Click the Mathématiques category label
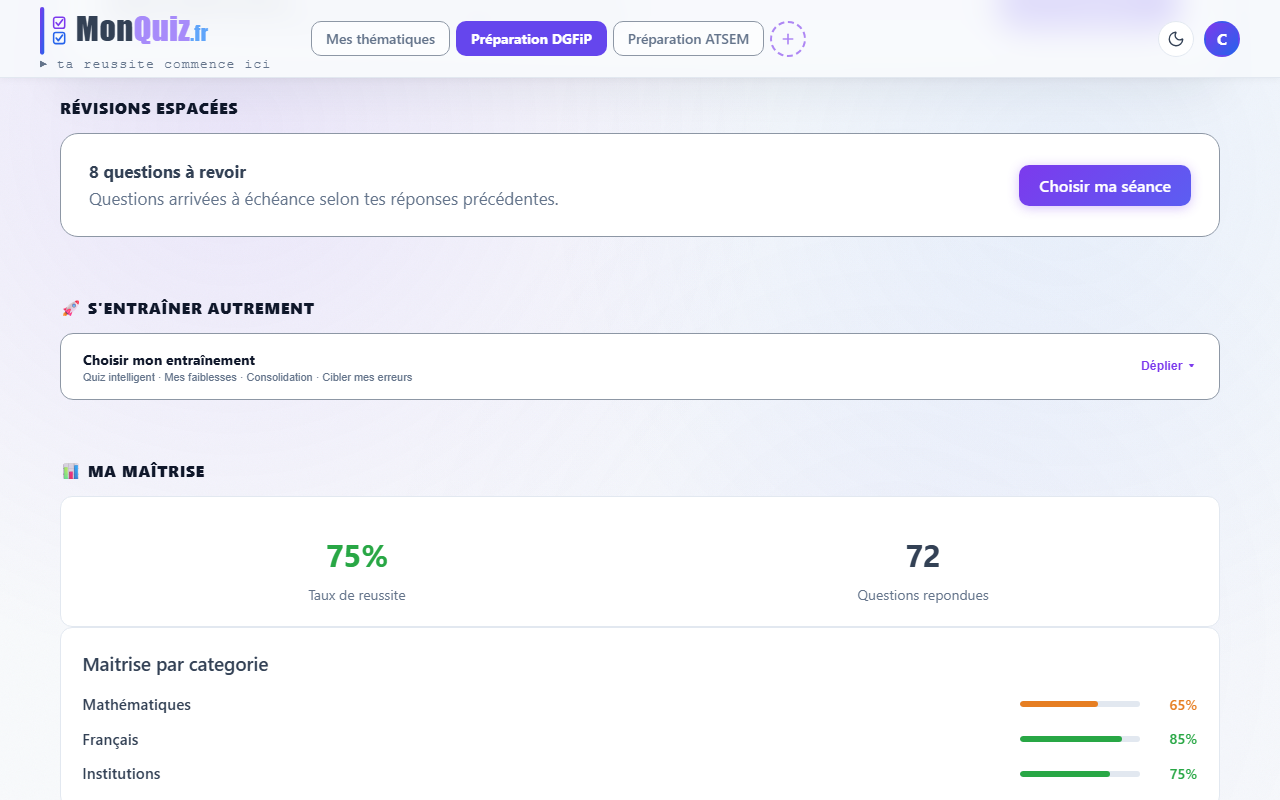The width and height of the screenshot is (1280, 800). pyautogui.click(x=137, y=705)
